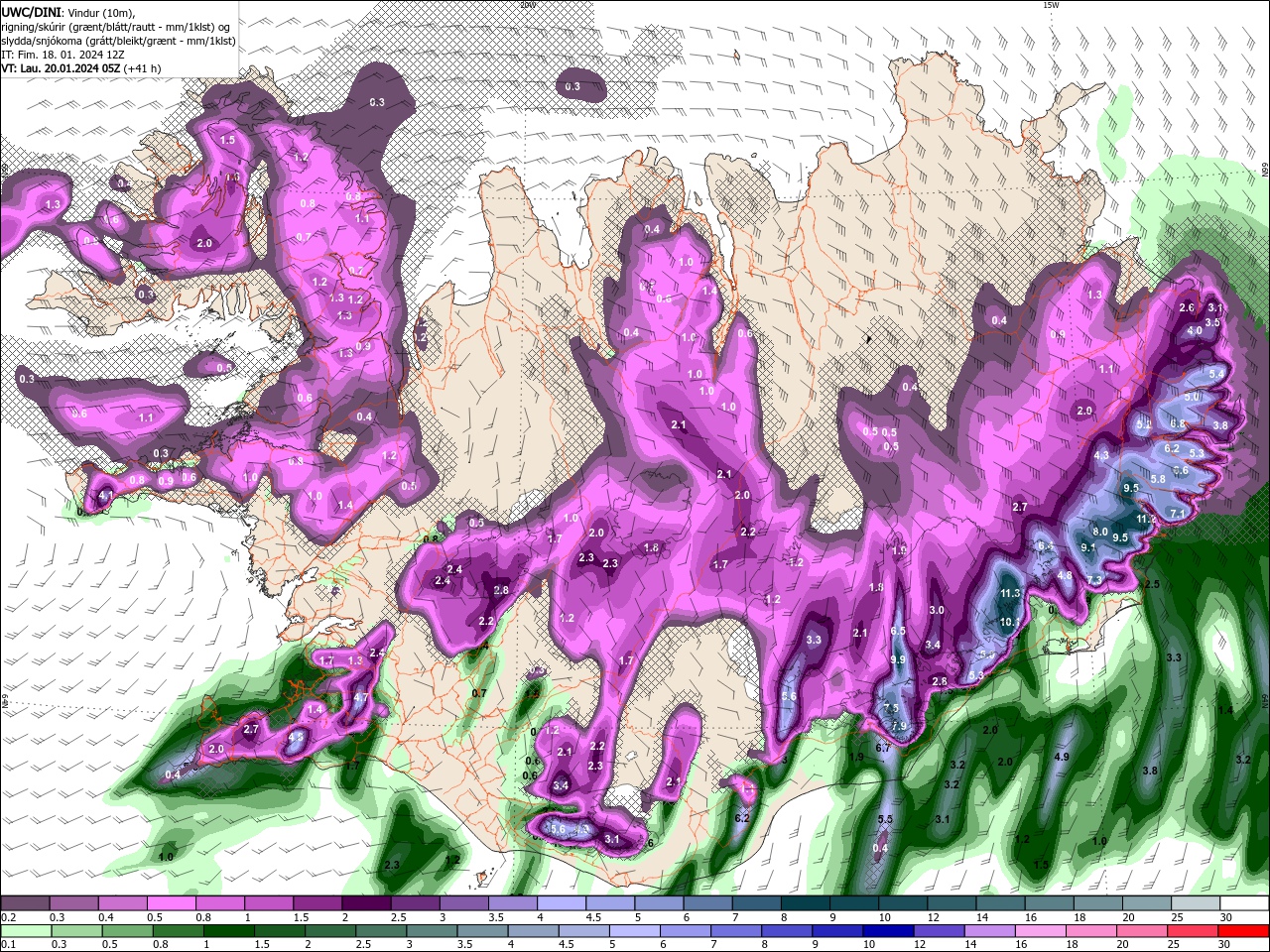This screenshot has height=952, width=1270.
Task: Select the 4.1 value on the west peninsula
Action: pyautogui.click(x=106, y=493)
